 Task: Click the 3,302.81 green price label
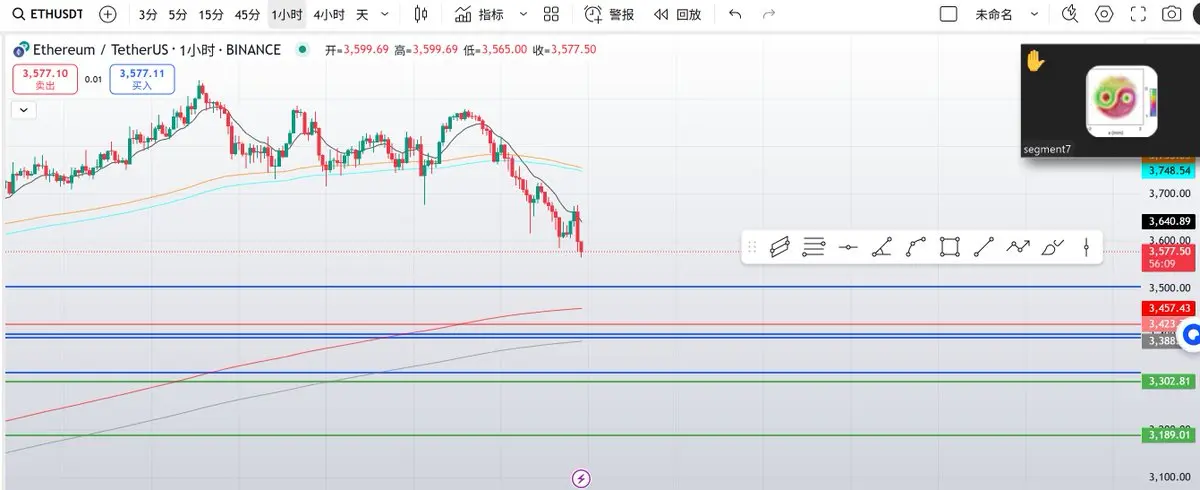[1169, 381]
